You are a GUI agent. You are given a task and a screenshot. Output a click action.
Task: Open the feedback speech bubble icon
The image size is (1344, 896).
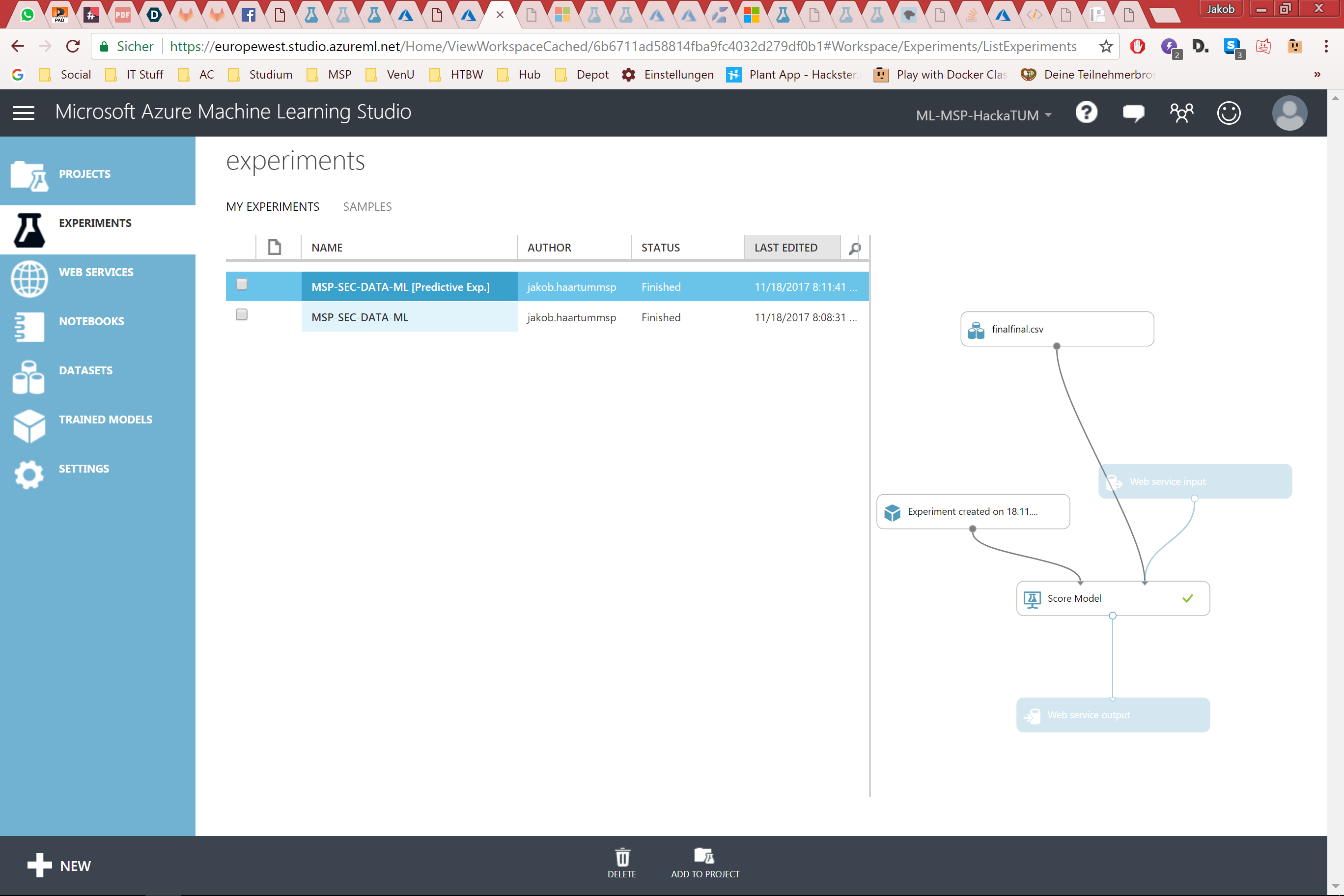point(1133,112)
